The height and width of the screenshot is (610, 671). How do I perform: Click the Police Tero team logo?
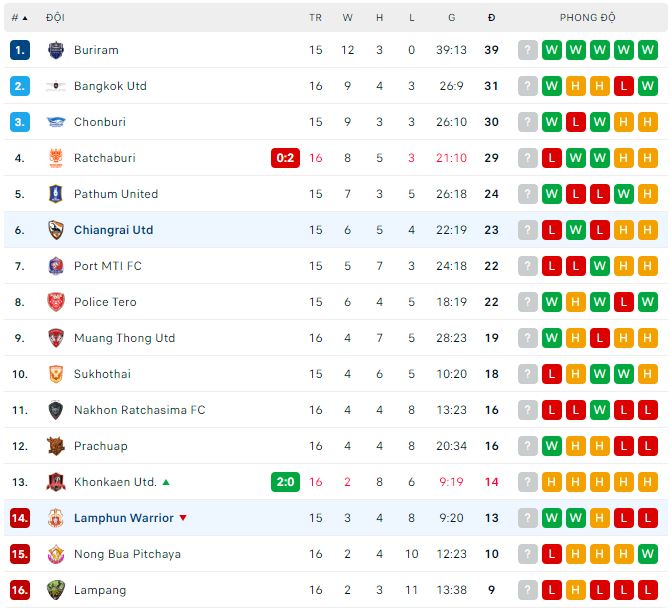(x=56, y=302)
